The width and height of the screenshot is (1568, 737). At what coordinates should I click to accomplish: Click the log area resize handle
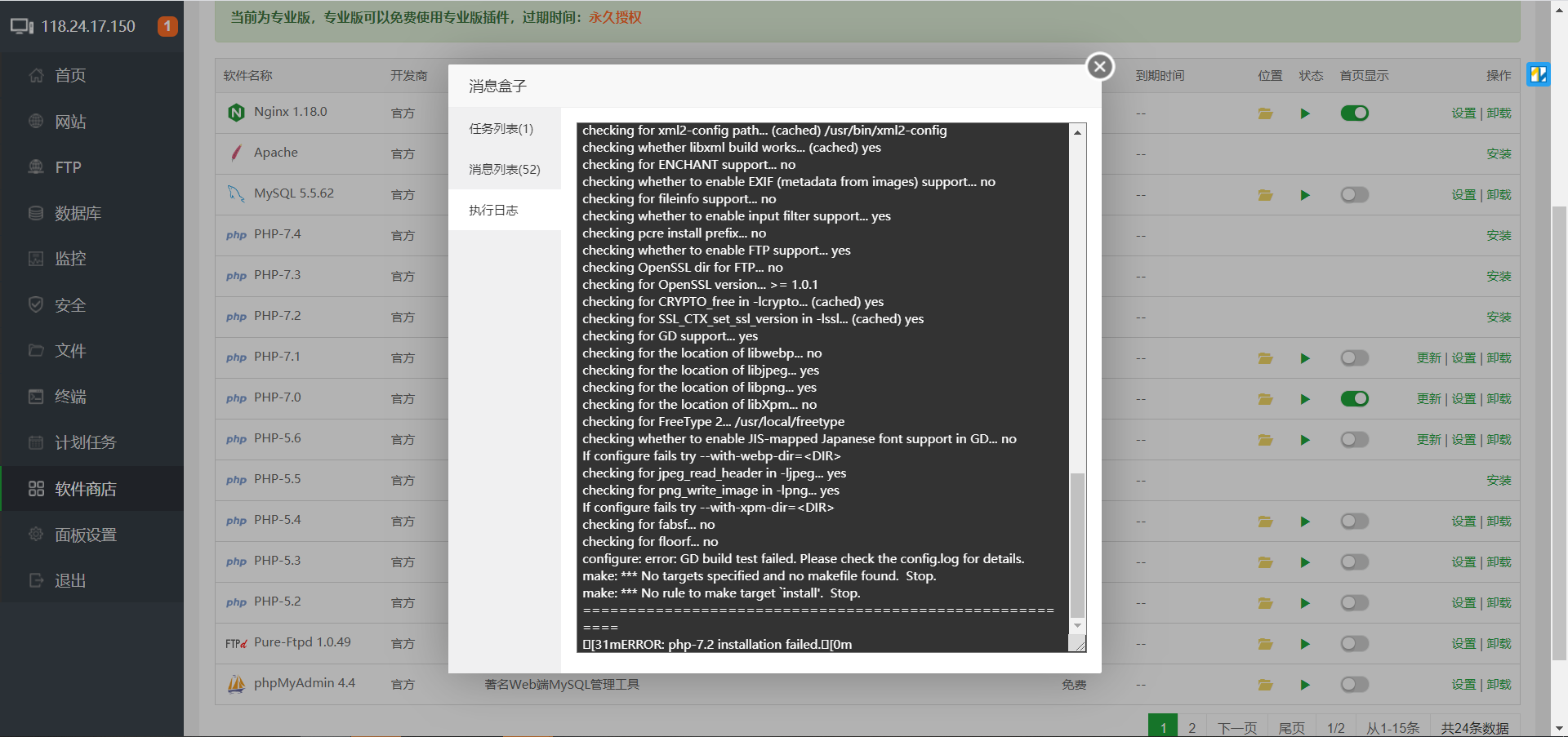click(1079, 645)
